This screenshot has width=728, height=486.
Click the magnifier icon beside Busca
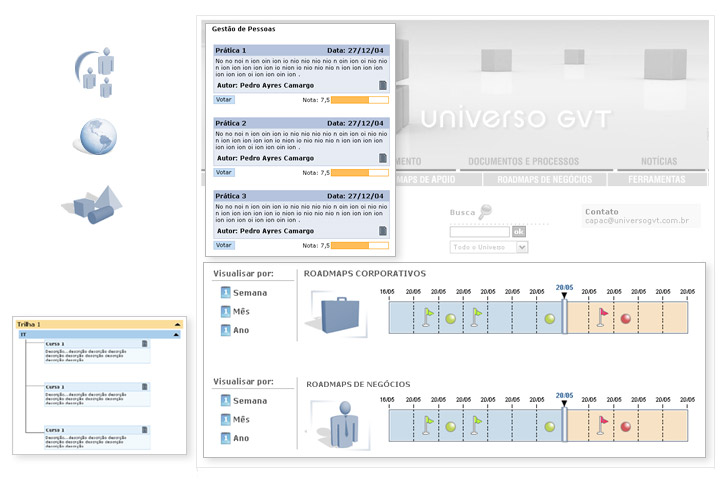[x=486, y=211]
